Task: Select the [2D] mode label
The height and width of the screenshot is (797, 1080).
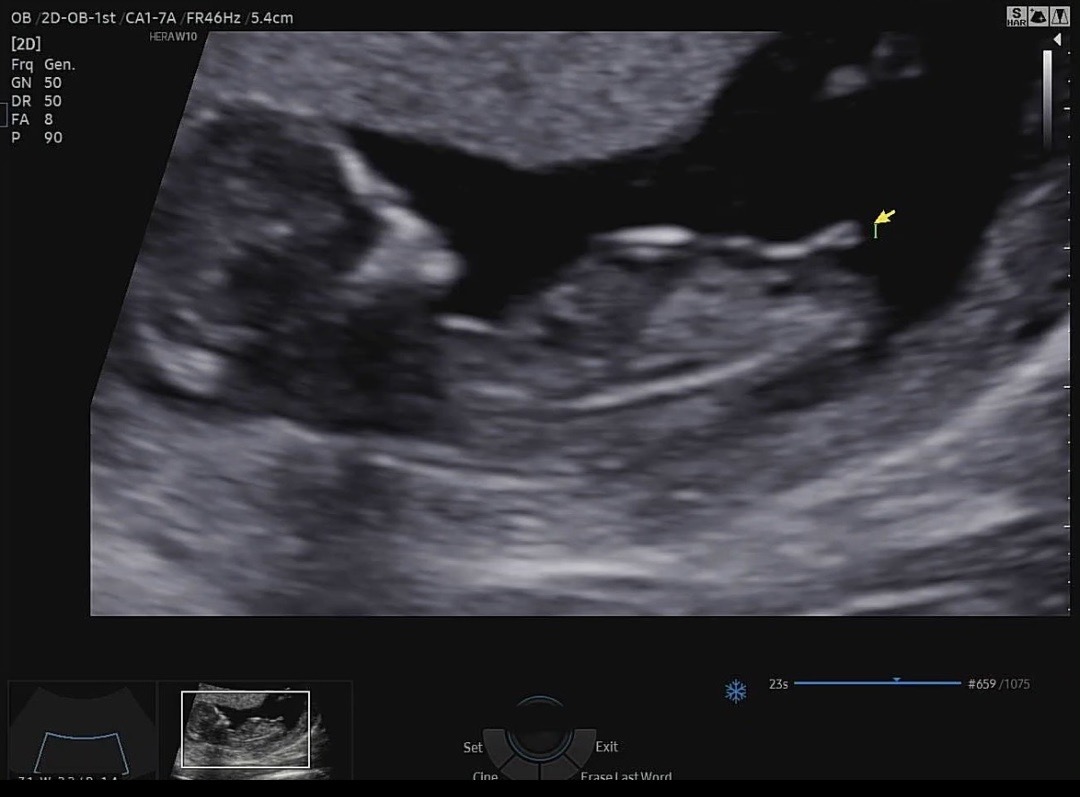Action: pos(26,43)
